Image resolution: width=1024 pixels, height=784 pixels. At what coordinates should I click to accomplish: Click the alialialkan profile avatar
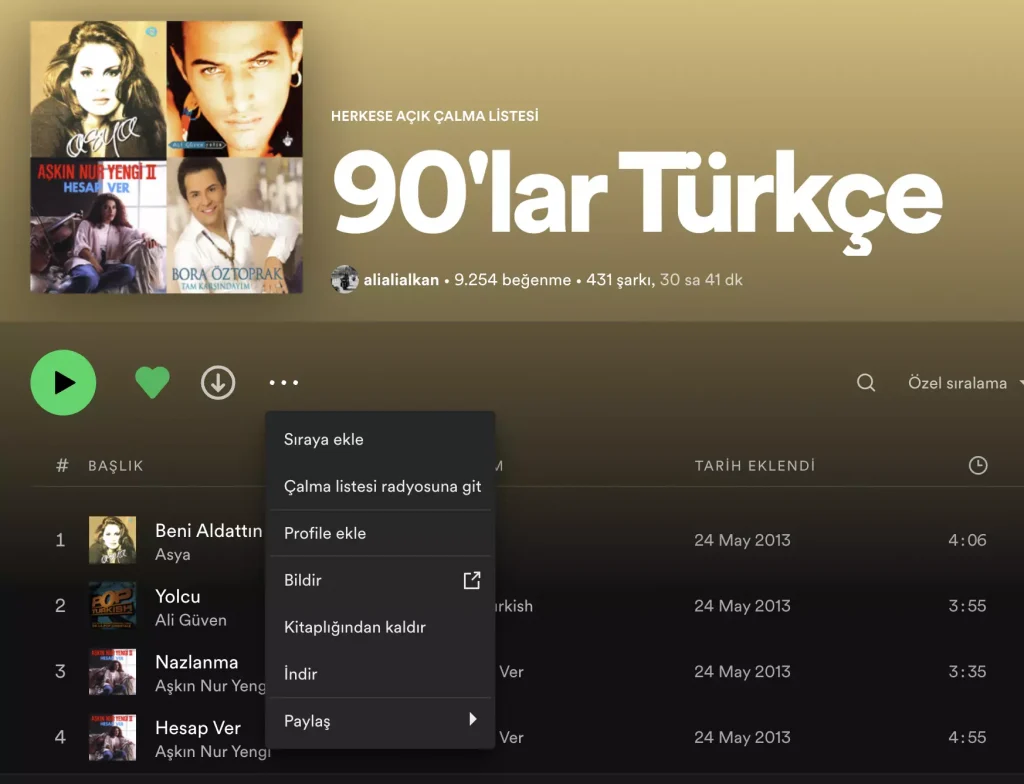345,280
